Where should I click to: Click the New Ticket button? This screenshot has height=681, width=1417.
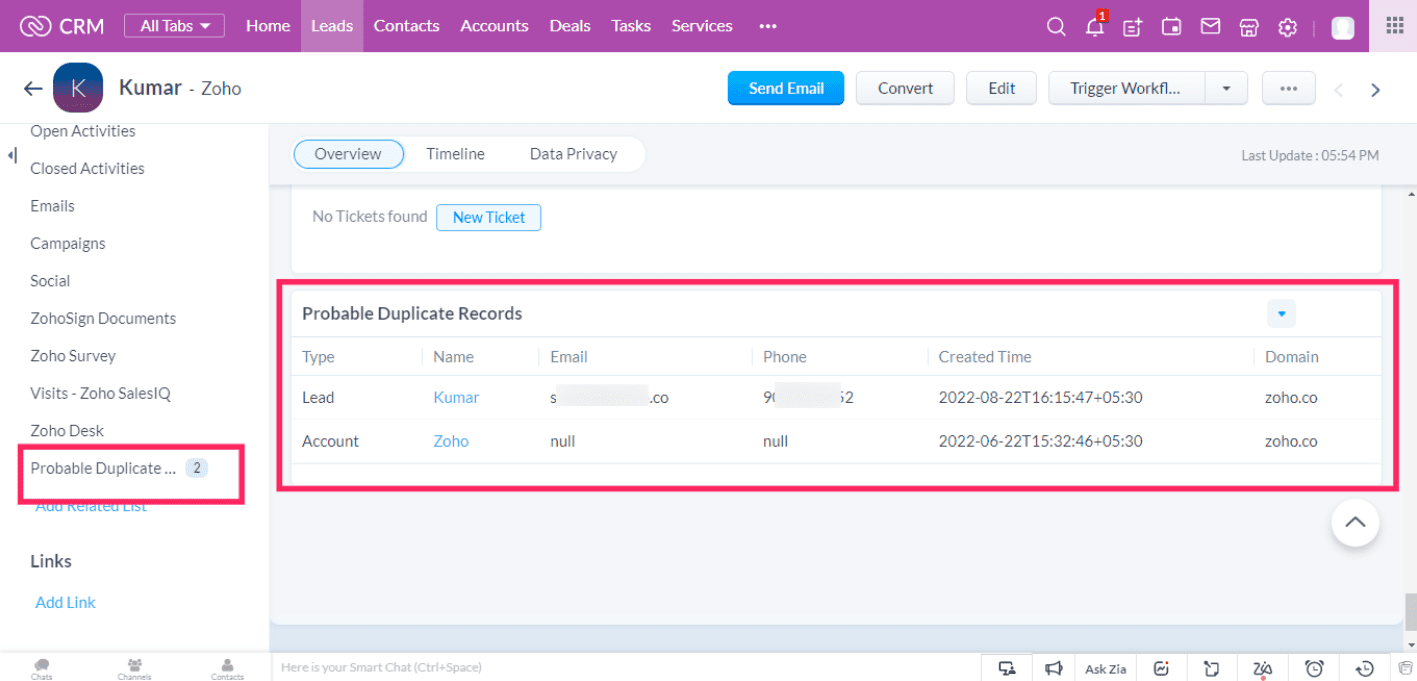click(x=489, y=217)
